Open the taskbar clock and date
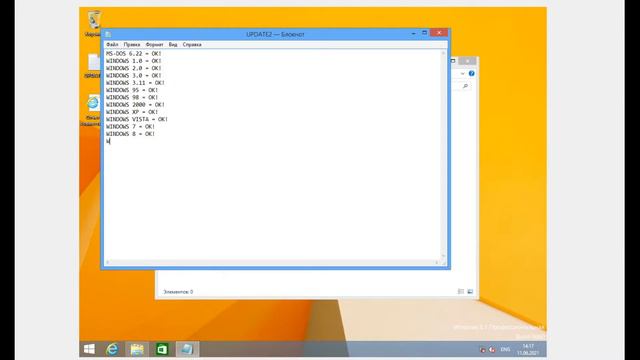The image size is (640, 360). click(x=528, y=349)
